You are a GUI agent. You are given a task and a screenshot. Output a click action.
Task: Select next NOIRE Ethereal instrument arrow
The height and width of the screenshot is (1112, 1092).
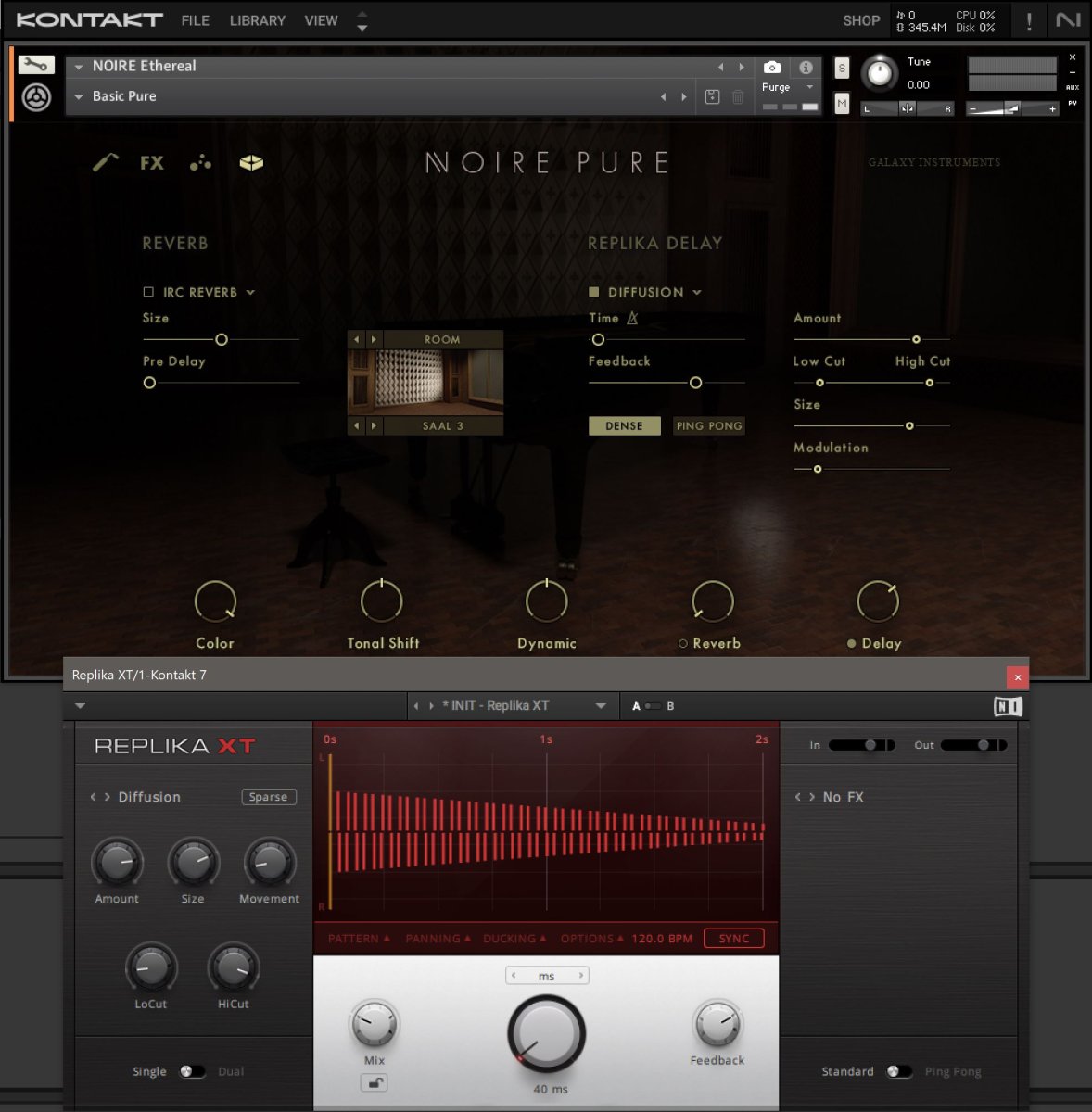click(741, 67)
